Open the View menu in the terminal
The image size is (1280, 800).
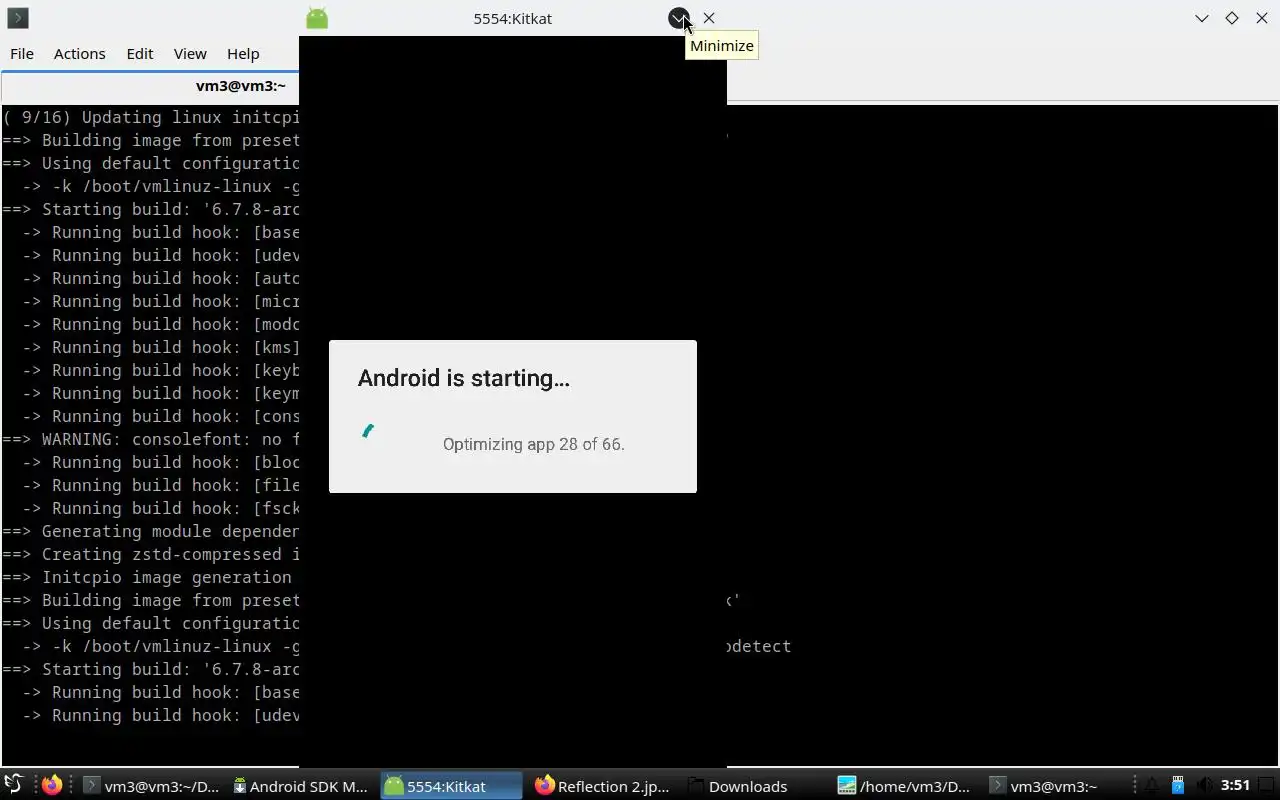click(190, 54)
